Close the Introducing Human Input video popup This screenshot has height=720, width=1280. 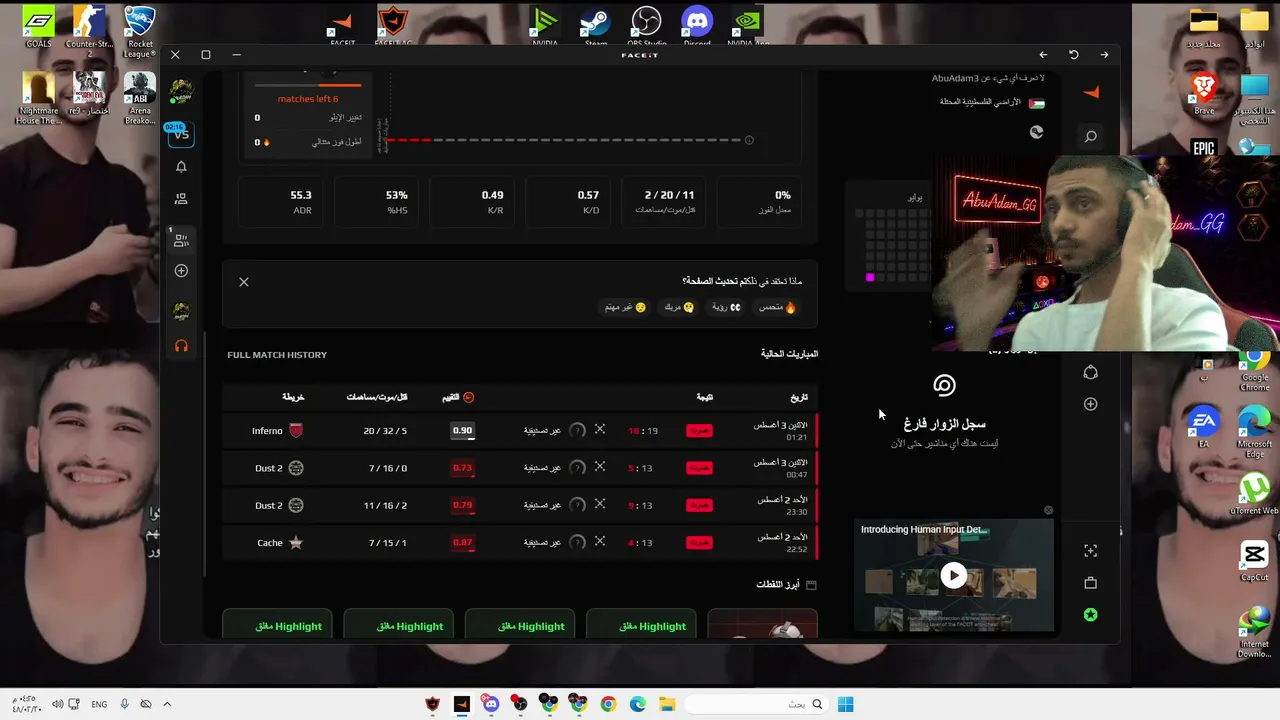[1048, 511]
